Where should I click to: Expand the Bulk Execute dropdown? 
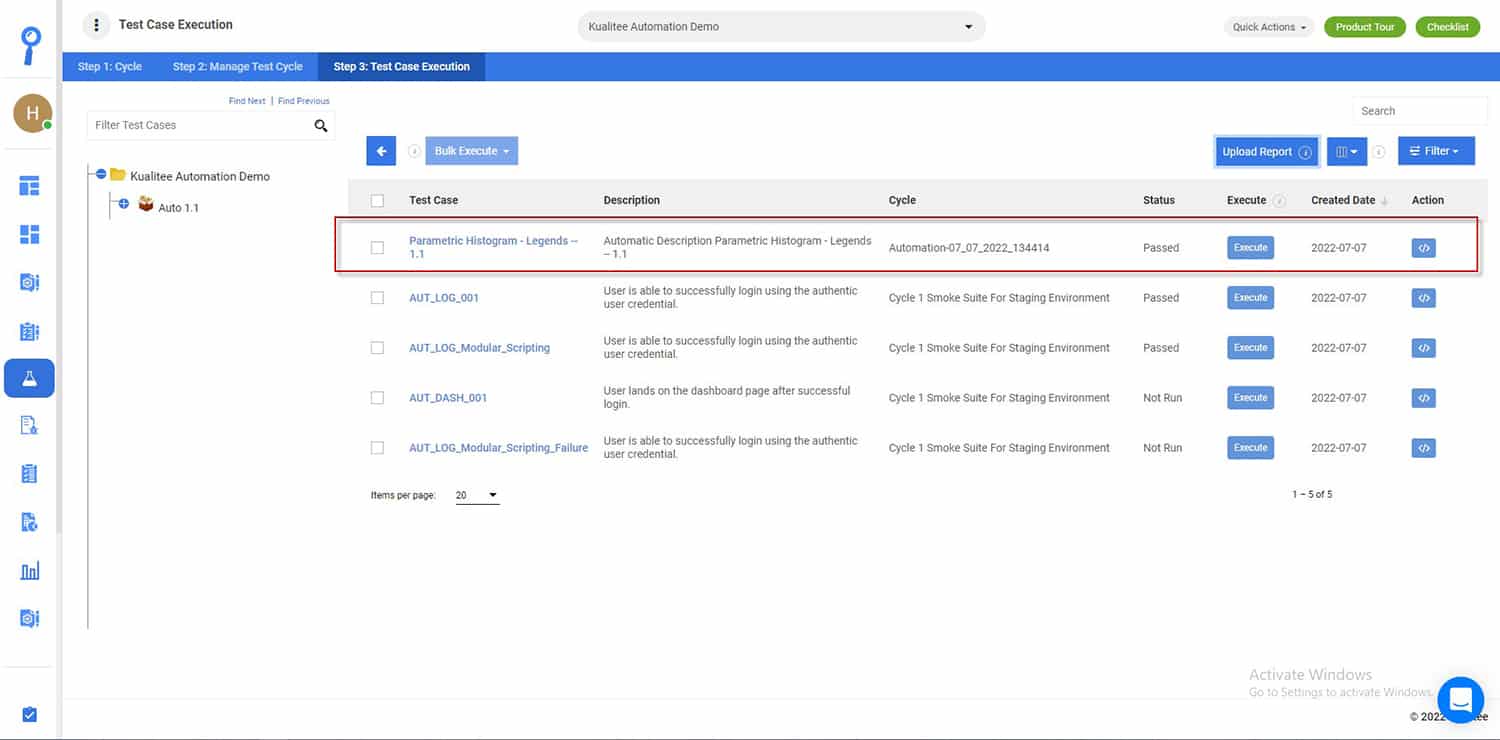coord(472,151)
